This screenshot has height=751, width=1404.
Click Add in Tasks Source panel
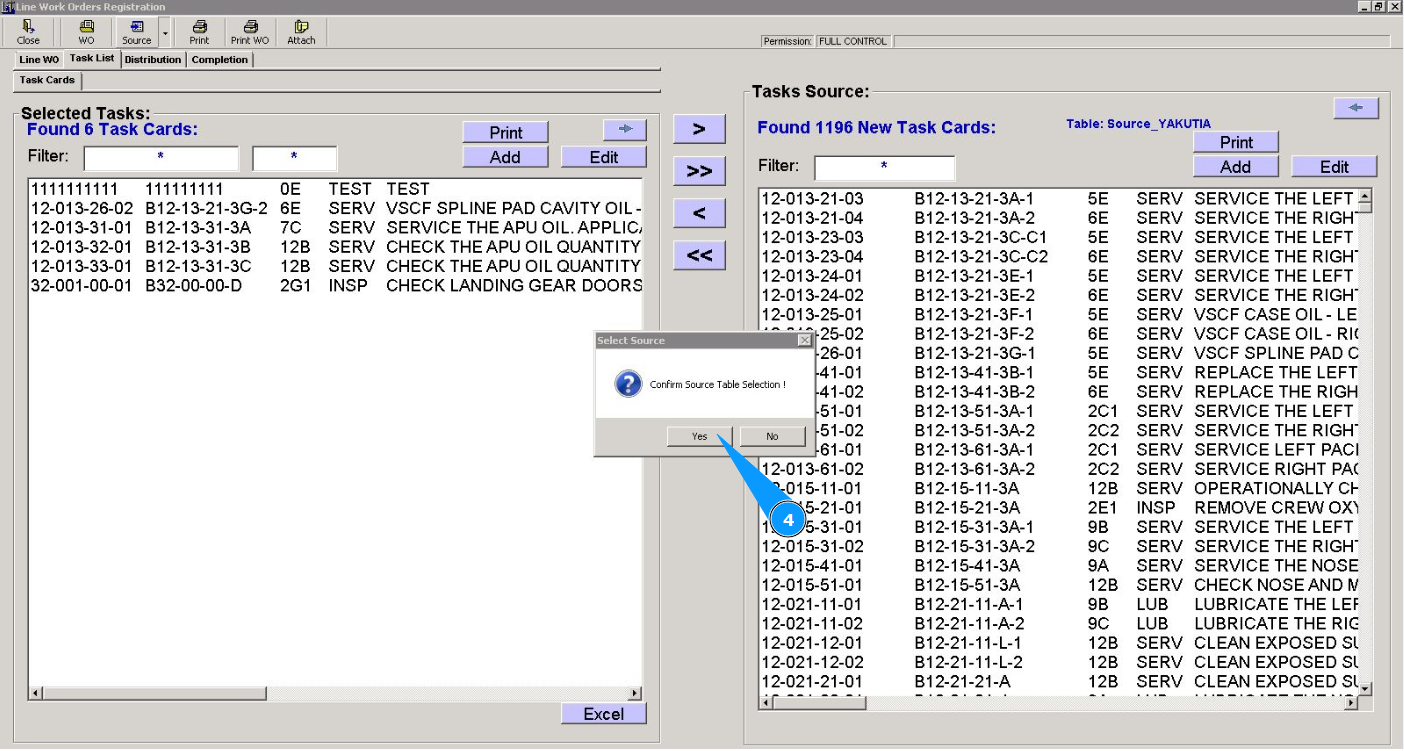point(1237,167)
